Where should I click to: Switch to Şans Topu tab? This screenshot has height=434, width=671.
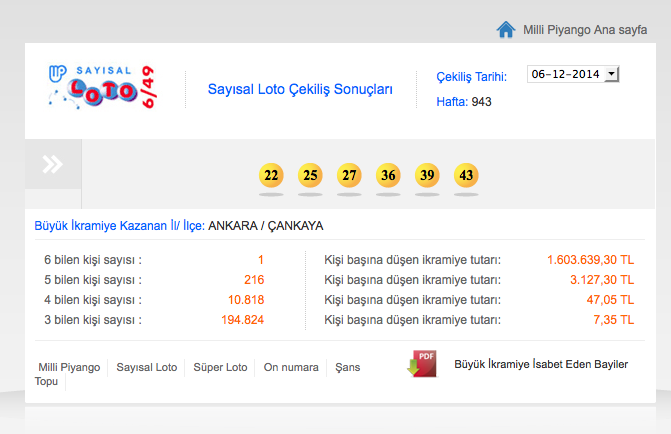coord(347,367)
